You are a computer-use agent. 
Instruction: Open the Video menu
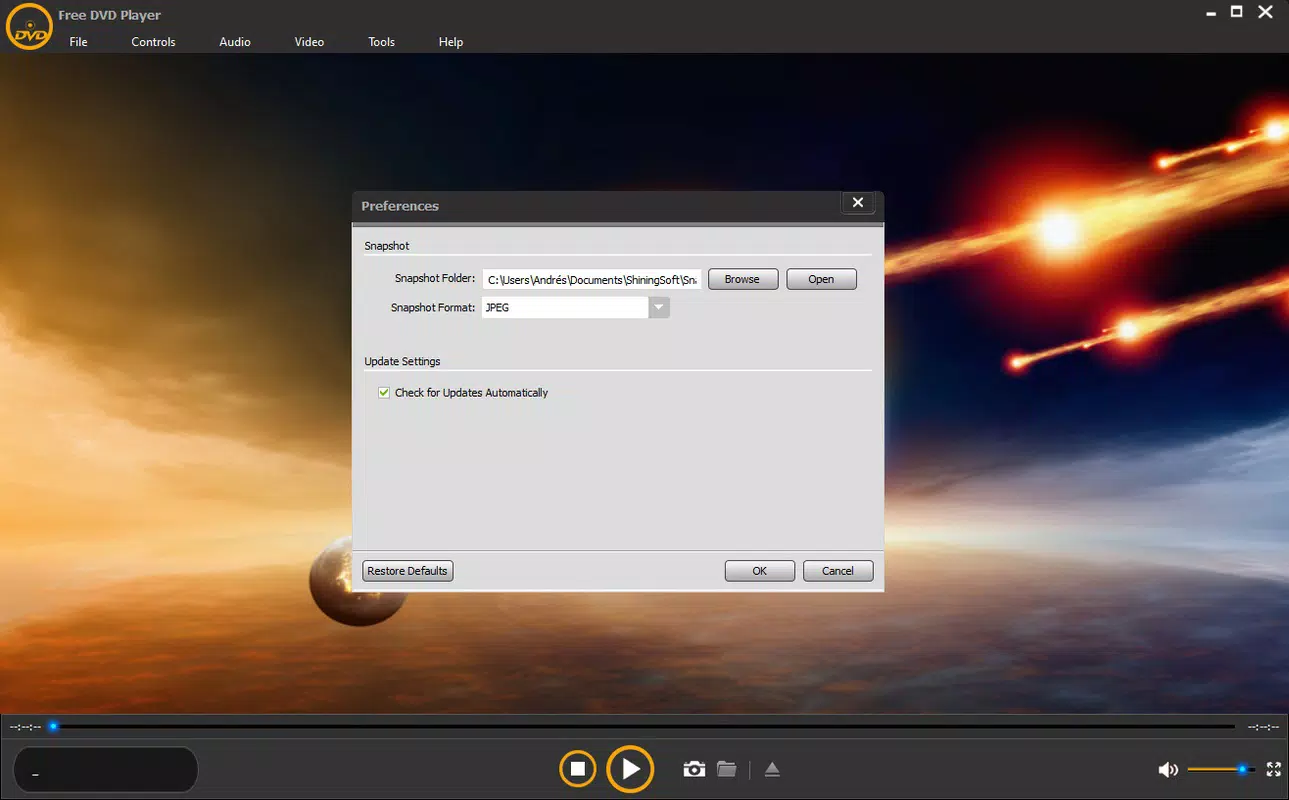(x=309, y=42)
